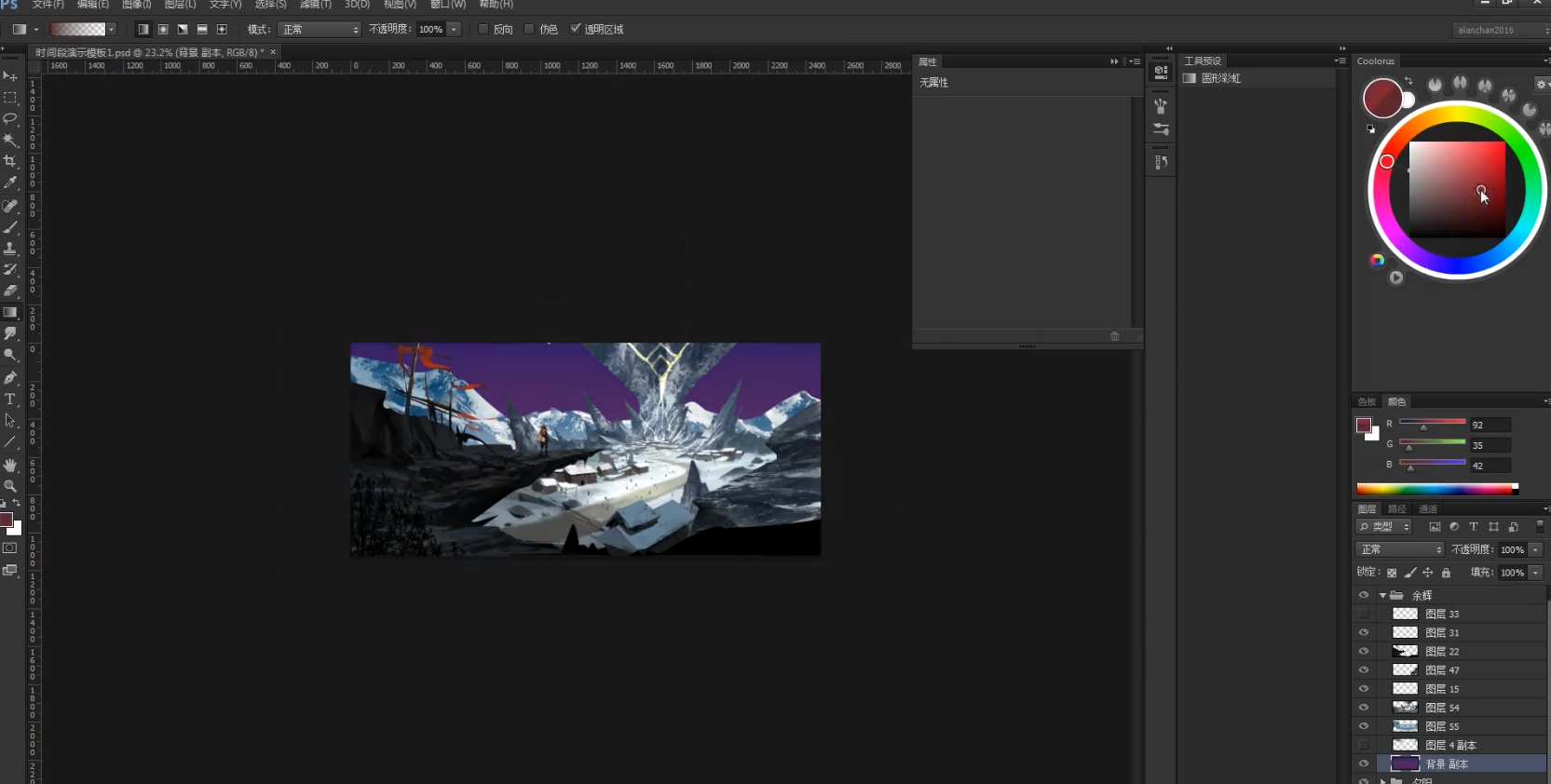Select the Crop tool
Viewport: 1551px width, 784px height.
point(10,162)
